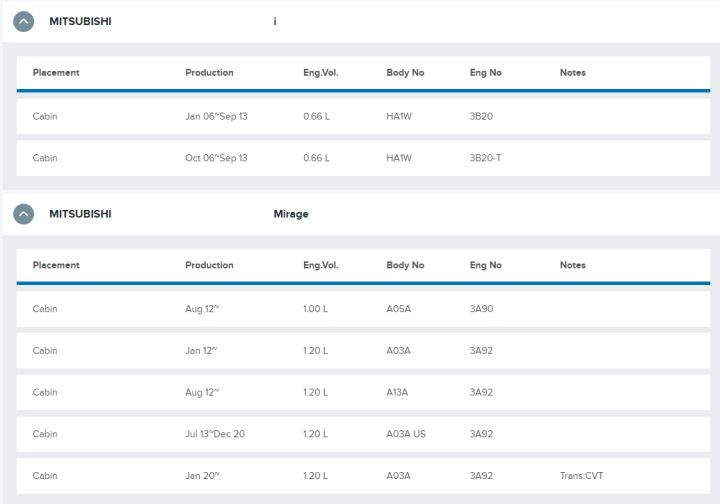Viewport: 720px width, 504px height.
Task: Select the 'Jan 06~Sep 13' production cell
Action: tap(216, 117)
